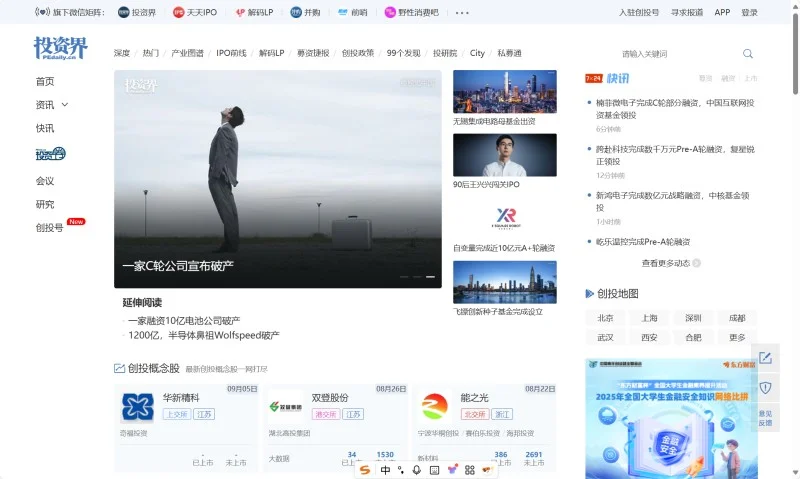The width and height of the screenshot is (800, 479).
Task: Select 北京 in 创投地图
Action: point(606,318)
